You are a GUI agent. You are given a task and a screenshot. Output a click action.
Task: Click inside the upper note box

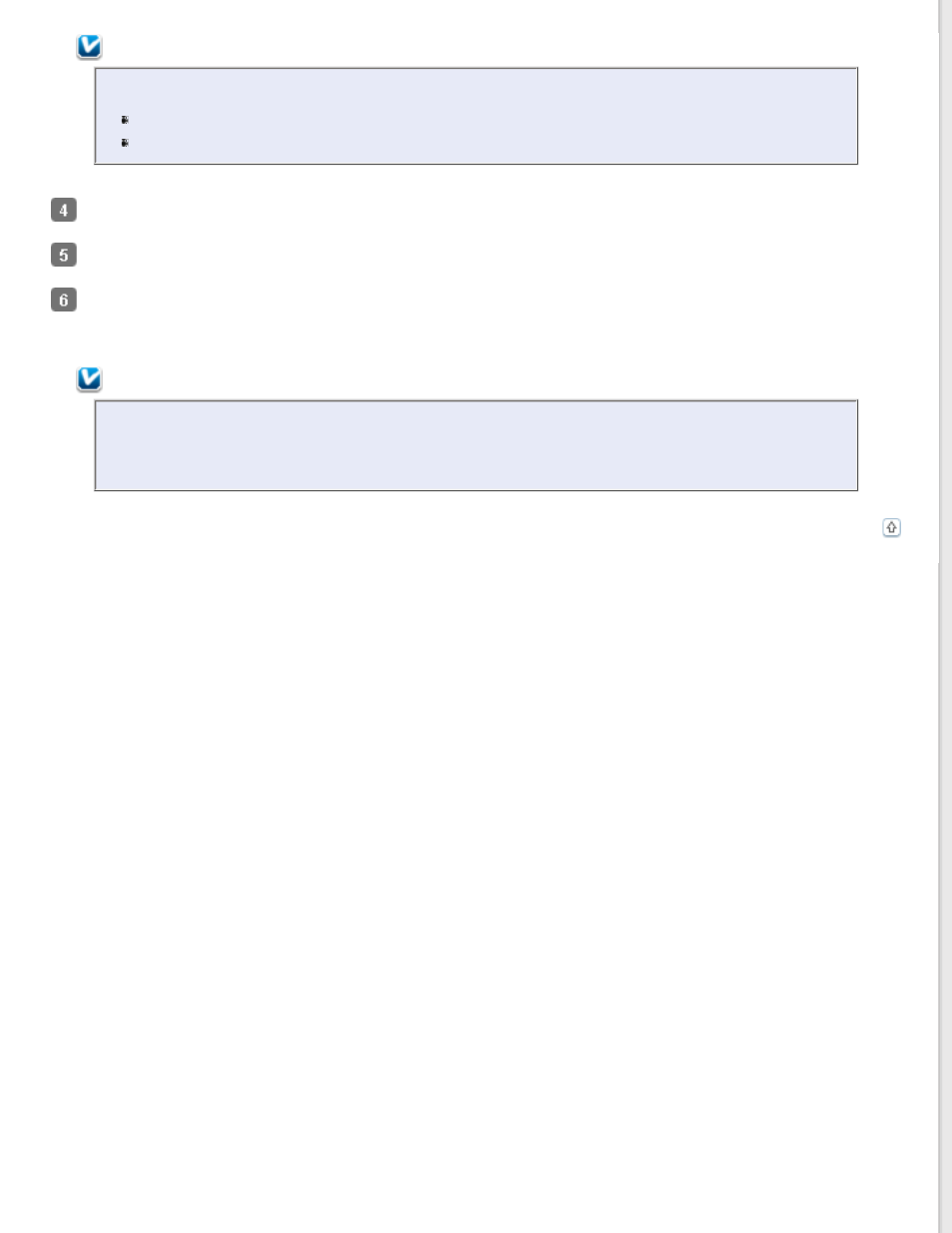click(x=476, y=116)
